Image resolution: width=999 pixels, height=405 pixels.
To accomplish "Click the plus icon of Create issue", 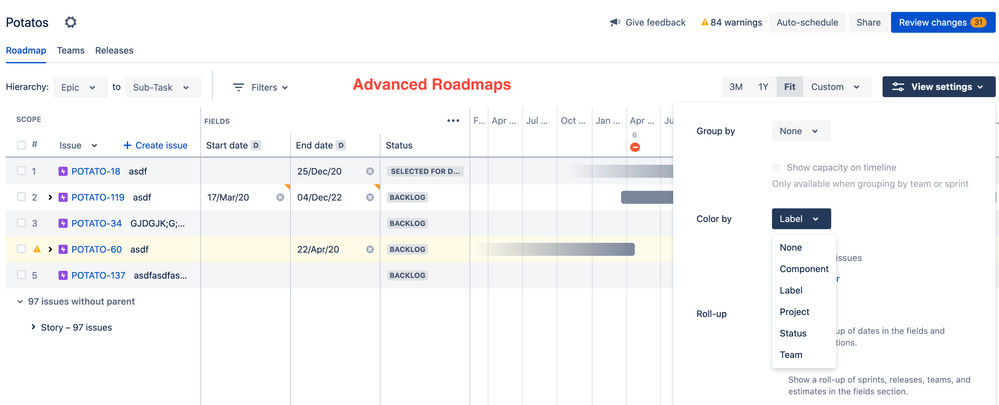I will coord(127,145).
